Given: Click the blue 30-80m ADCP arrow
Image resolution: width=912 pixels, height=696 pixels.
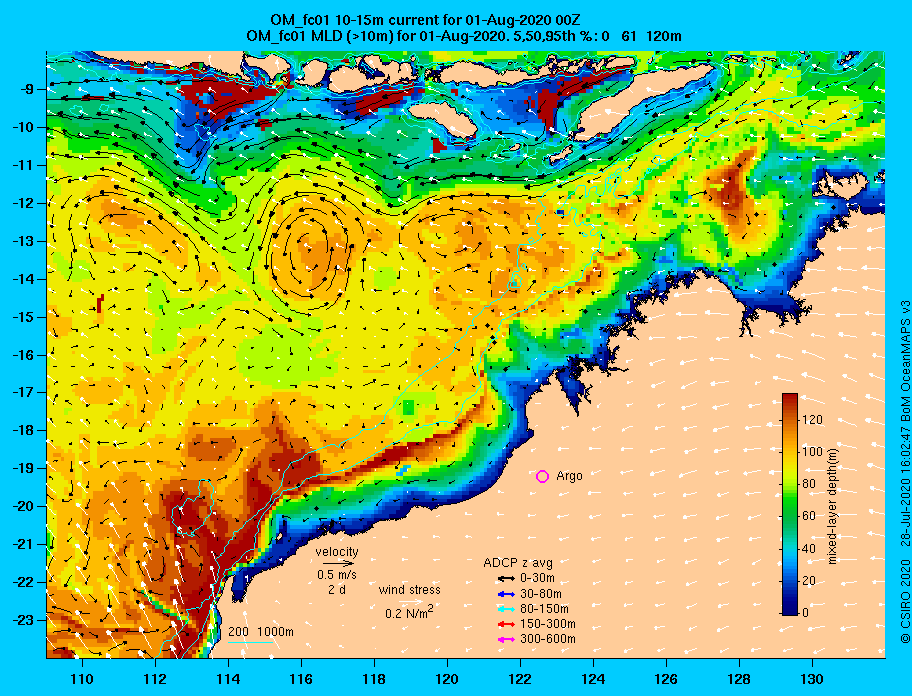Looking at the screenshot, I should pos(506,594).
